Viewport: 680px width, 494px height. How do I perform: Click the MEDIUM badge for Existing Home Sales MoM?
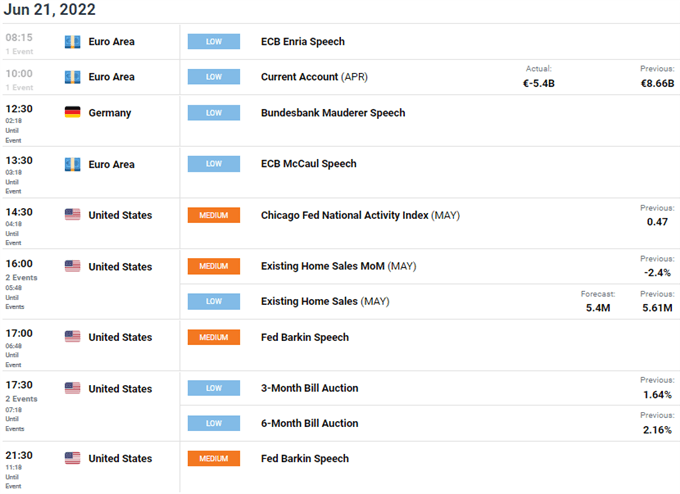(x=214, y=266)
